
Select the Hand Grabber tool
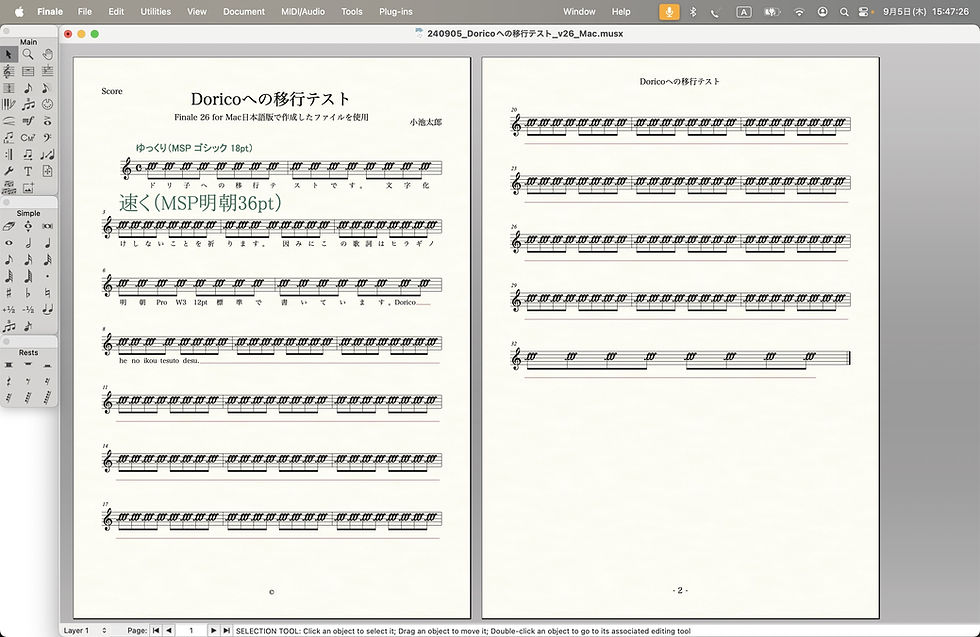(48, 54)
